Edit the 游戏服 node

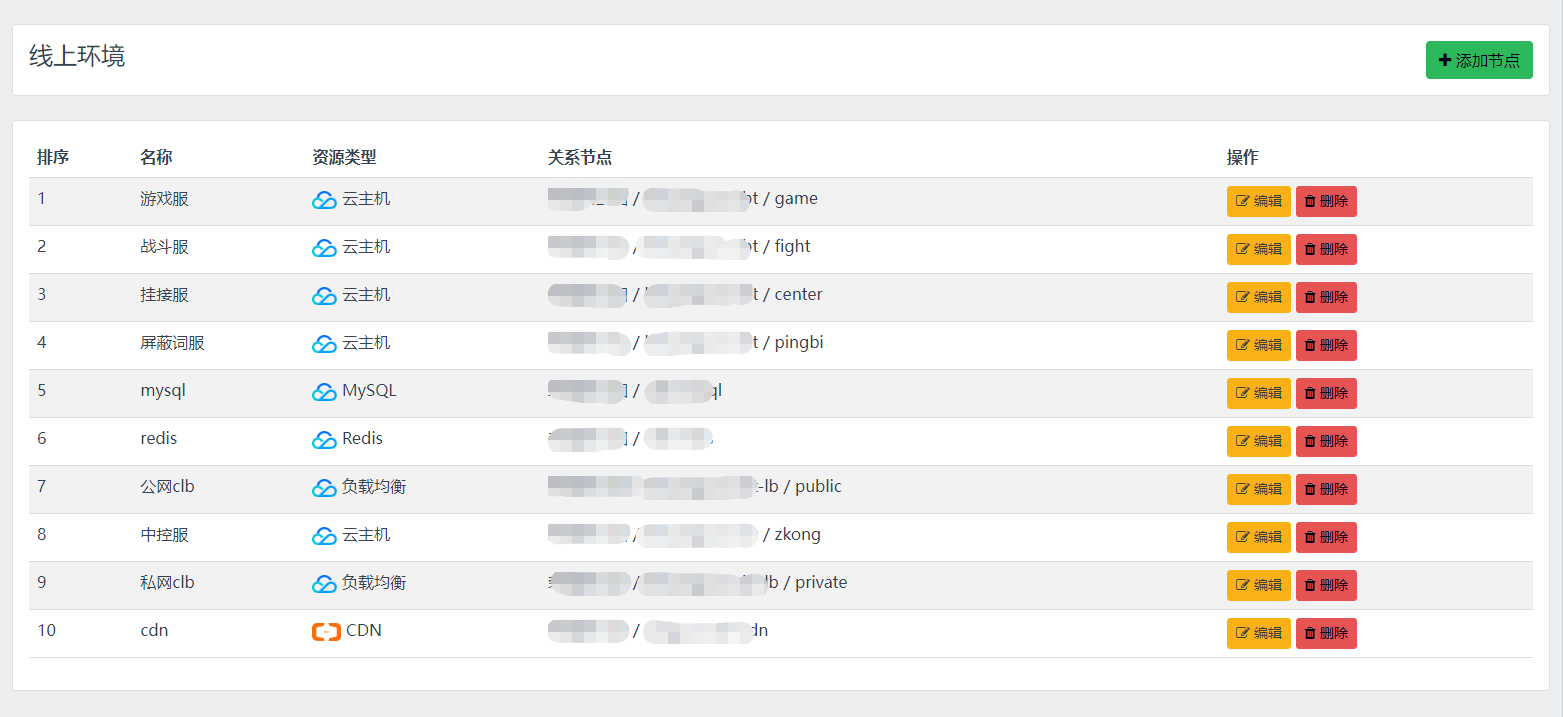1258,201
